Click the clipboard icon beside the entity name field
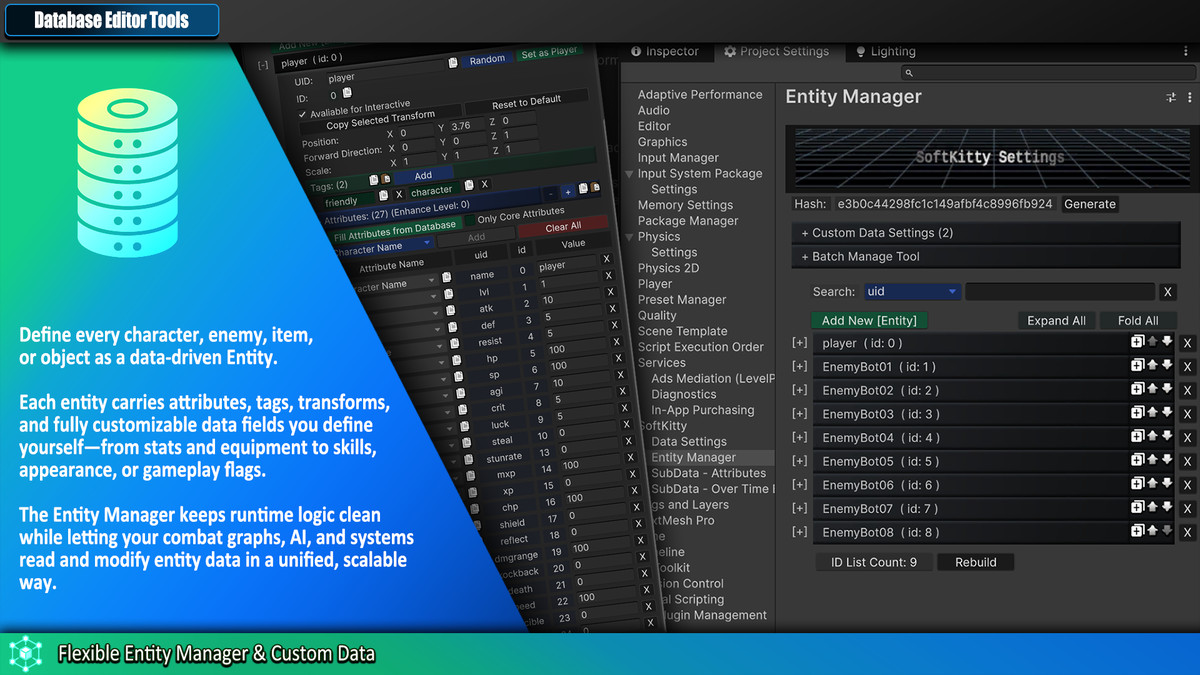 coord(453,61)
